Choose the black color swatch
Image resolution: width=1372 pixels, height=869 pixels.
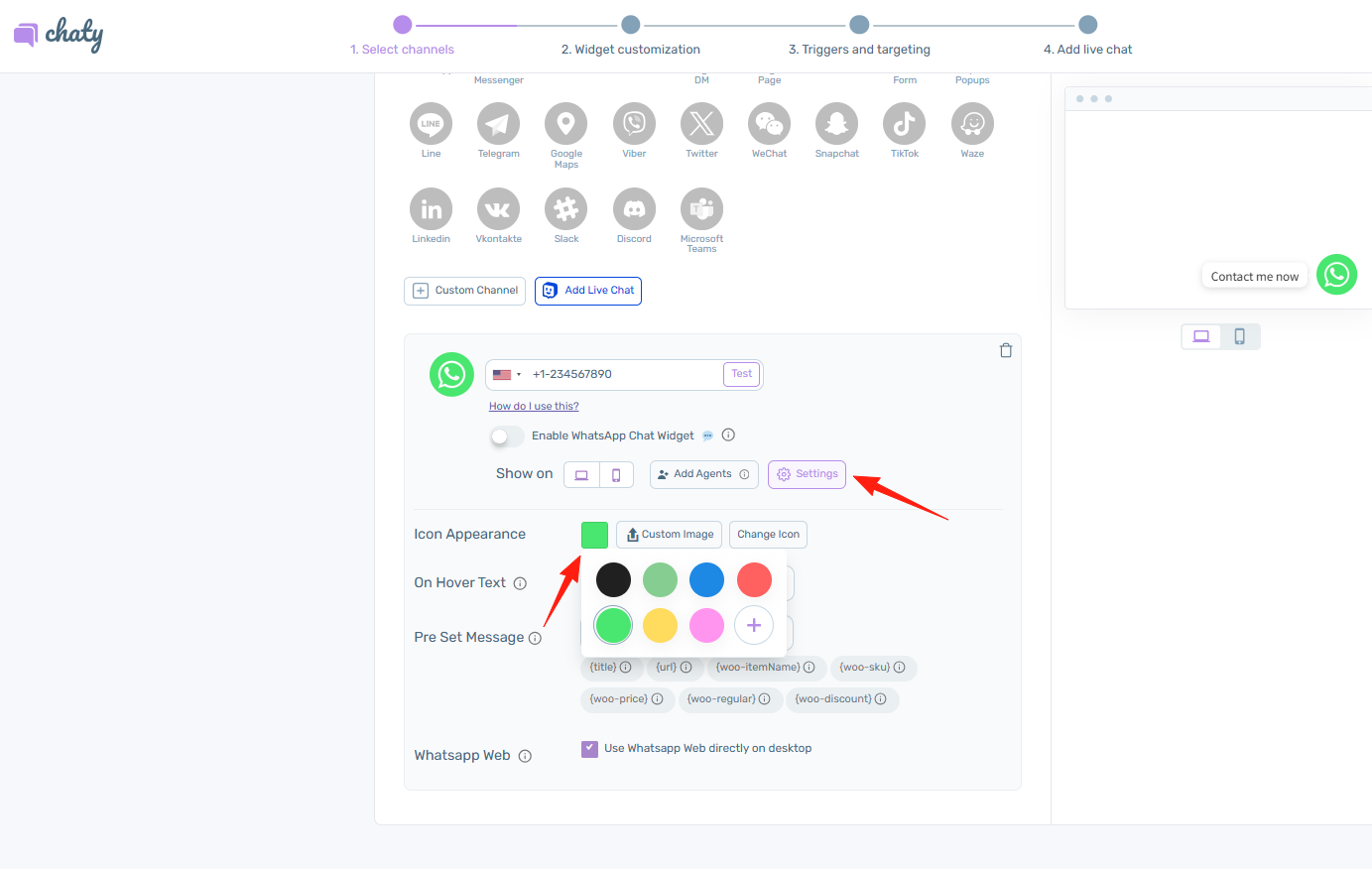pos(613,580)
